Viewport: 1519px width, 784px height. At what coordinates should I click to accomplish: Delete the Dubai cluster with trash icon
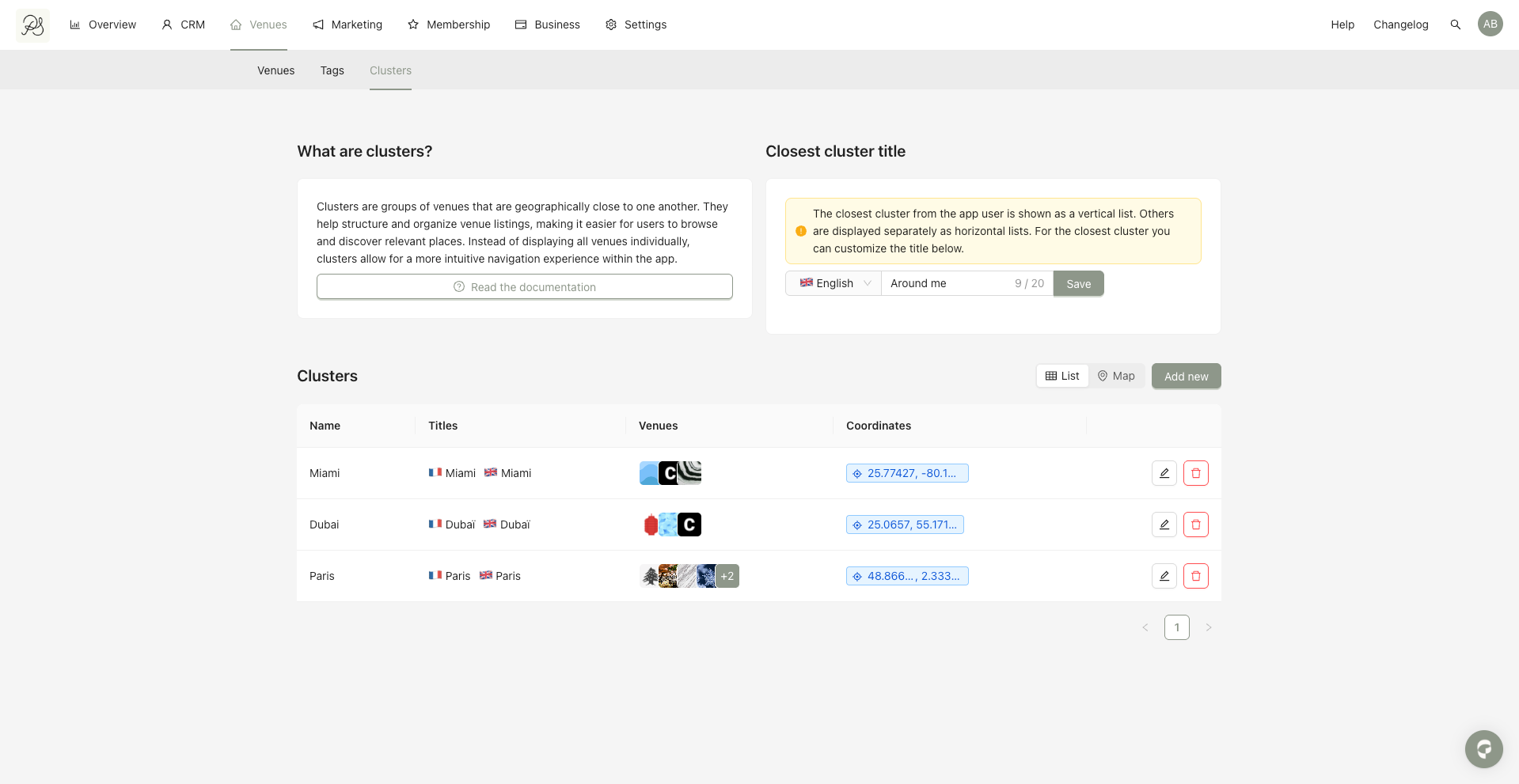(1195, 525)
